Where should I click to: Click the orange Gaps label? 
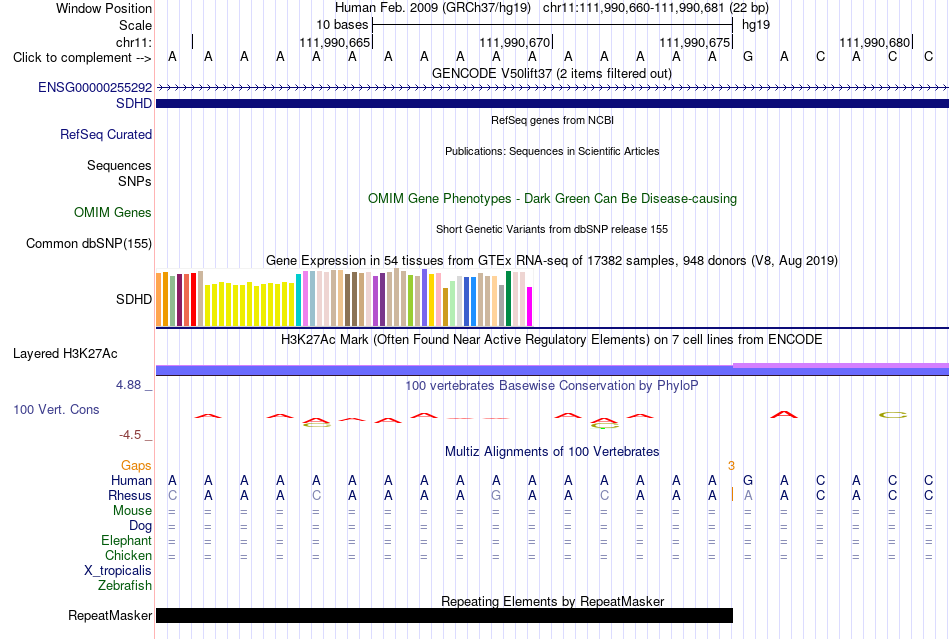(x=136, y=465)
